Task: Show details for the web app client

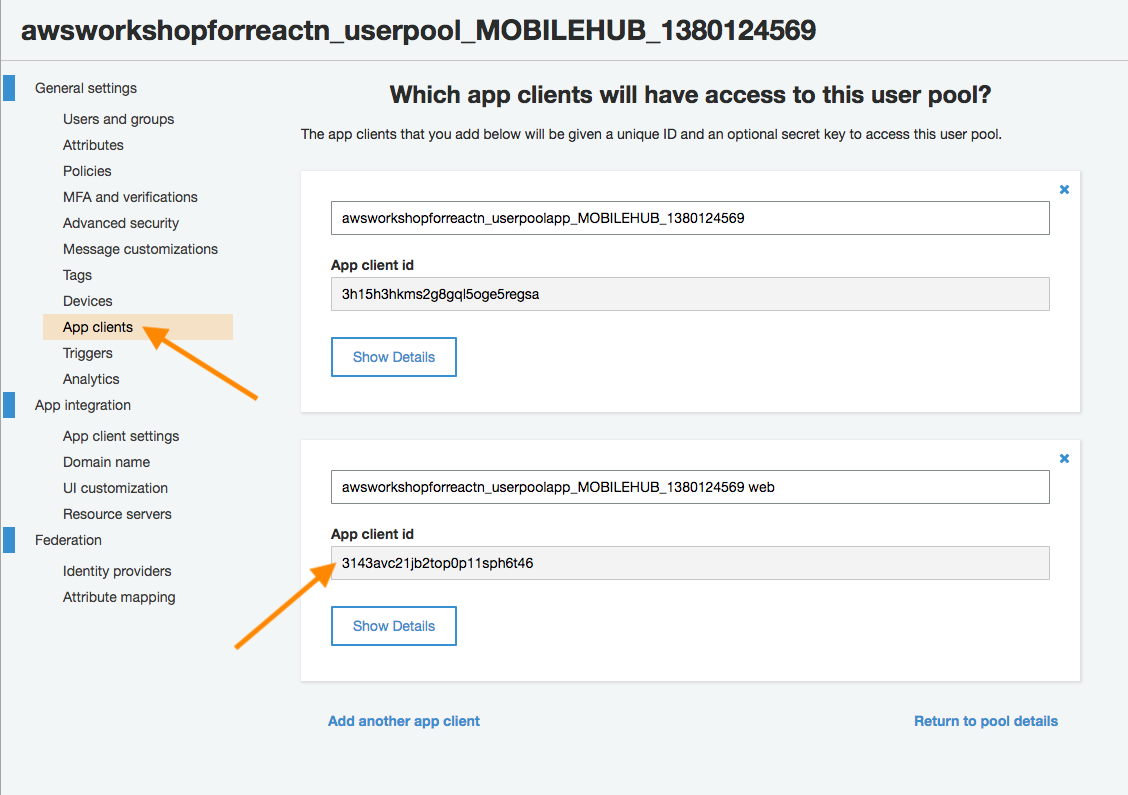Action: pos(394,626)
